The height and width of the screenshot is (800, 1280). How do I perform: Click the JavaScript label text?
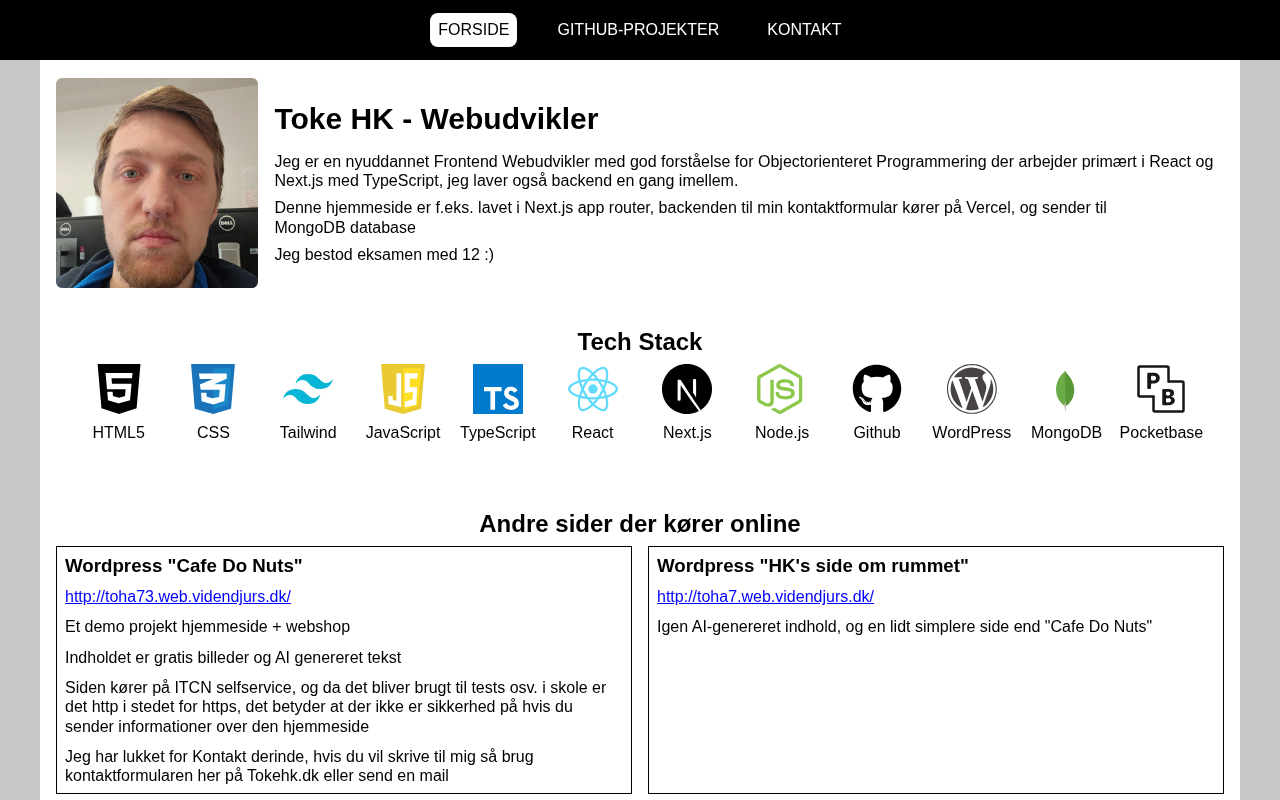pyautogui.click(x=403, y=433)
